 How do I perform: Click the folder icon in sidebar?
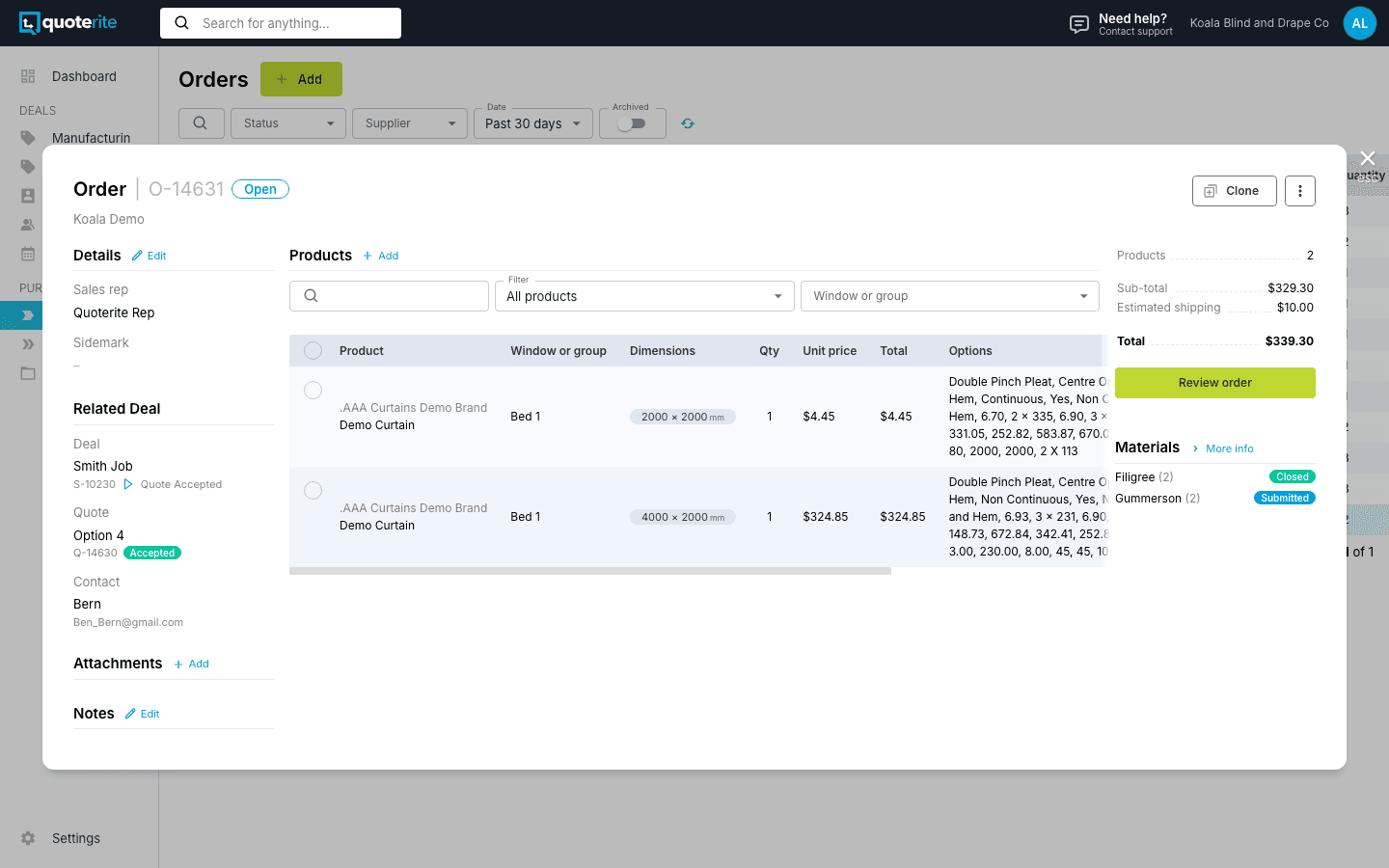coord(28,373)
